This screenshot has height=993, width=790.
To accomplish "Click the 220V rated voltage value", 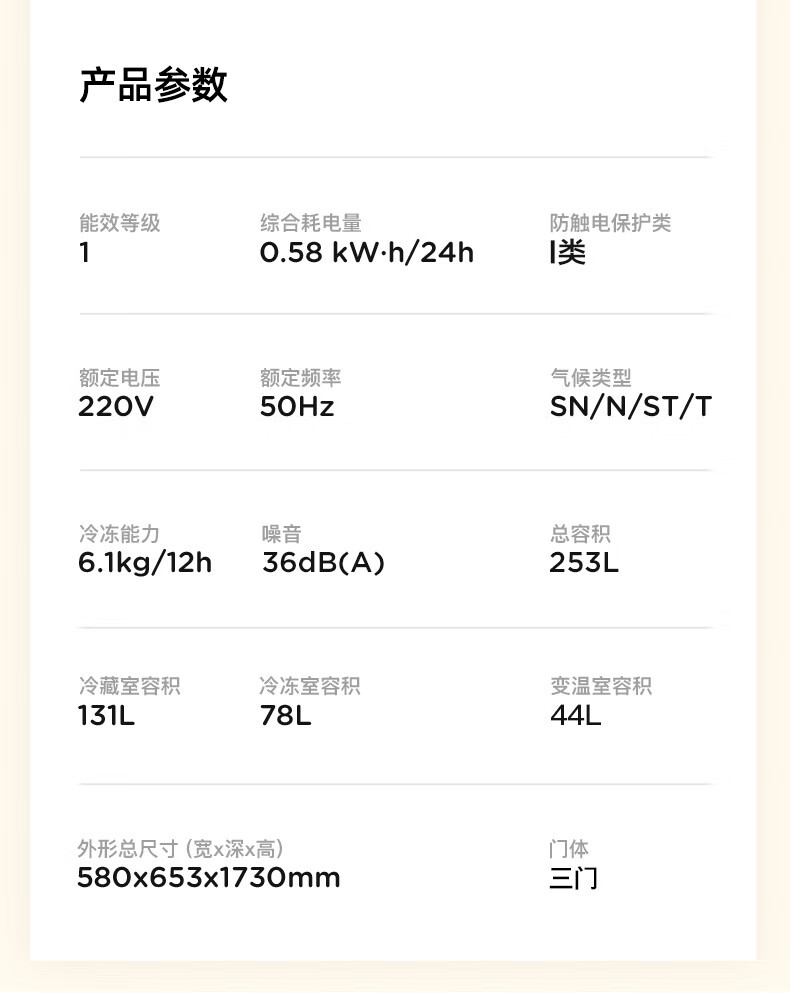I will coord(116,407).
